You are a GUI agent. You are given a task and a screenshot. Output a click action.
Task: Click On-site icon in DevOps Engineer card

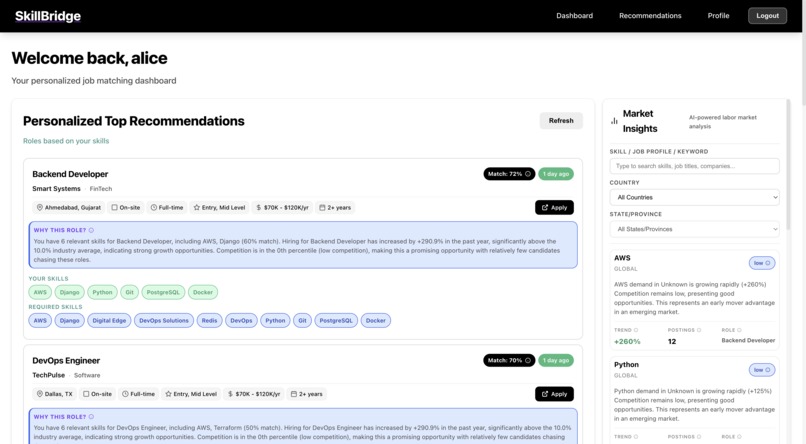[x=86, y=394]
